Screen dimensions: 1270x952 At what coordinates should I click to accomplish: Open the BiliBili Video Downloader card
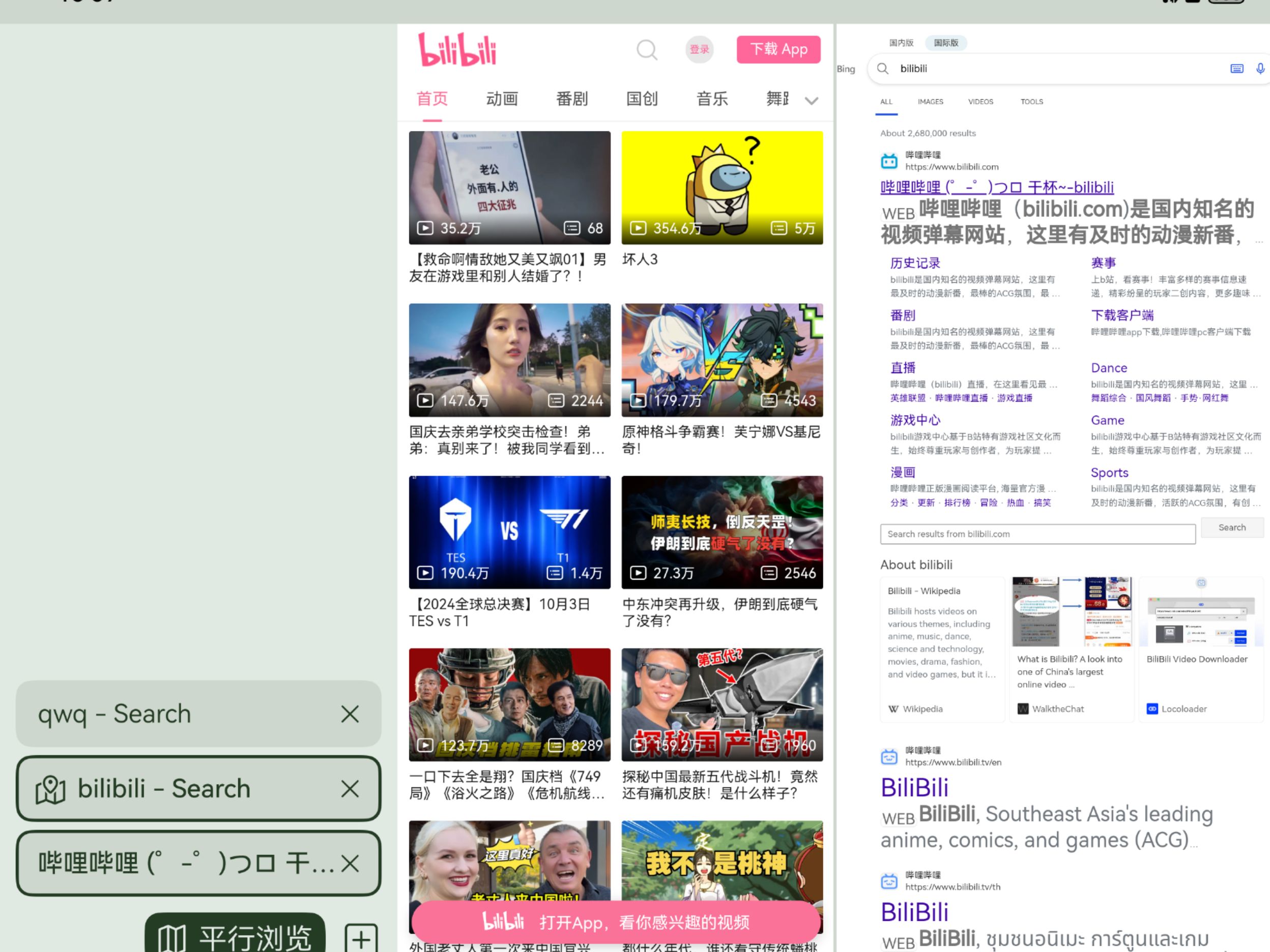[x=1200, y=649]
